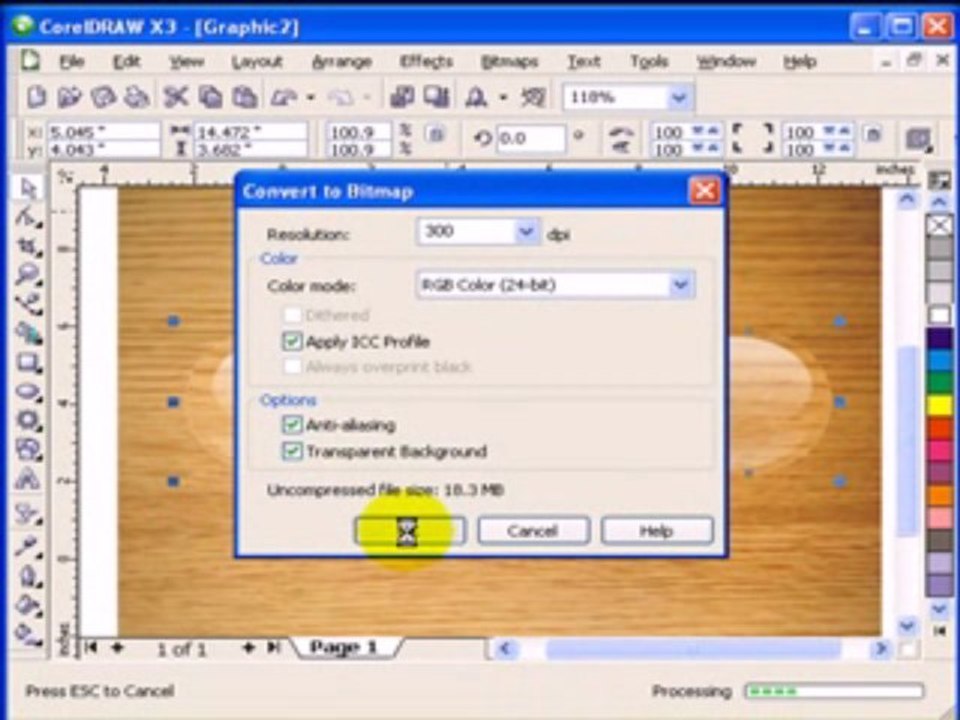Viewport: 960px width, 720px height.
Task: Select the Pick tool in the toolbox
Action: pos(28,188)
